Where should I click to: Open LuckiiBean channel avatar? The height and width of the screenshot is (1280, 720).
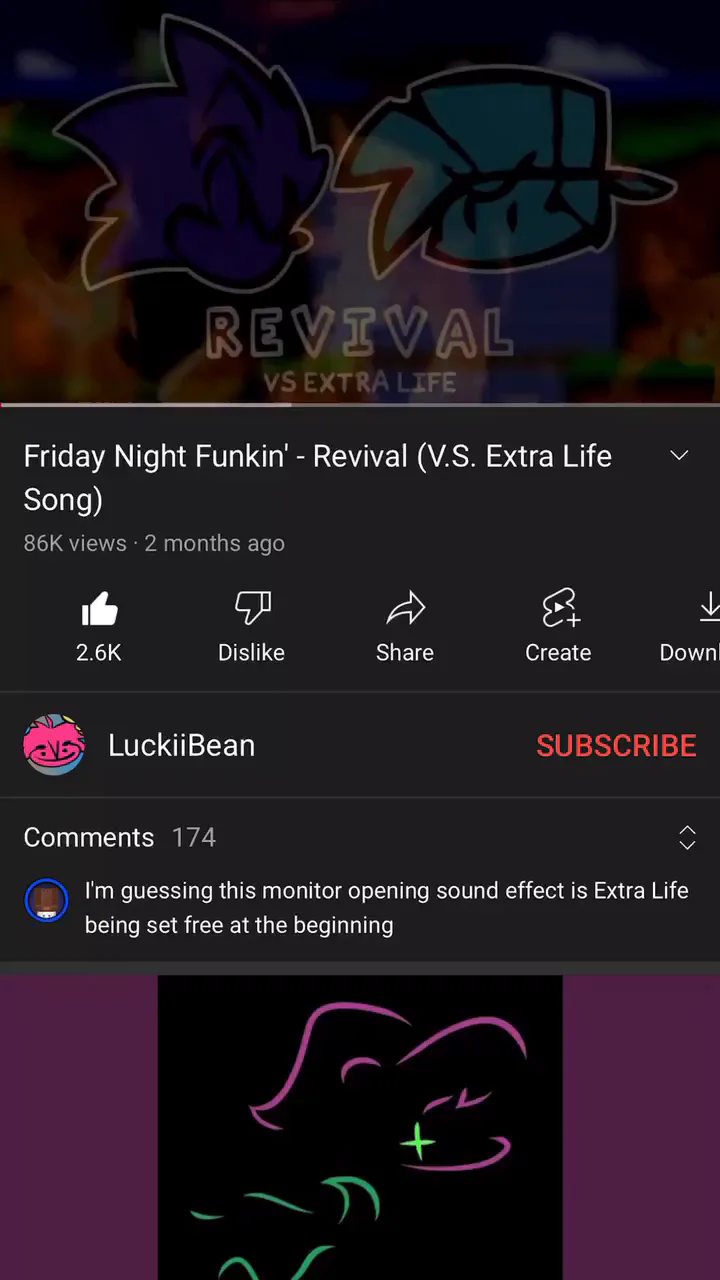[54, 745]
